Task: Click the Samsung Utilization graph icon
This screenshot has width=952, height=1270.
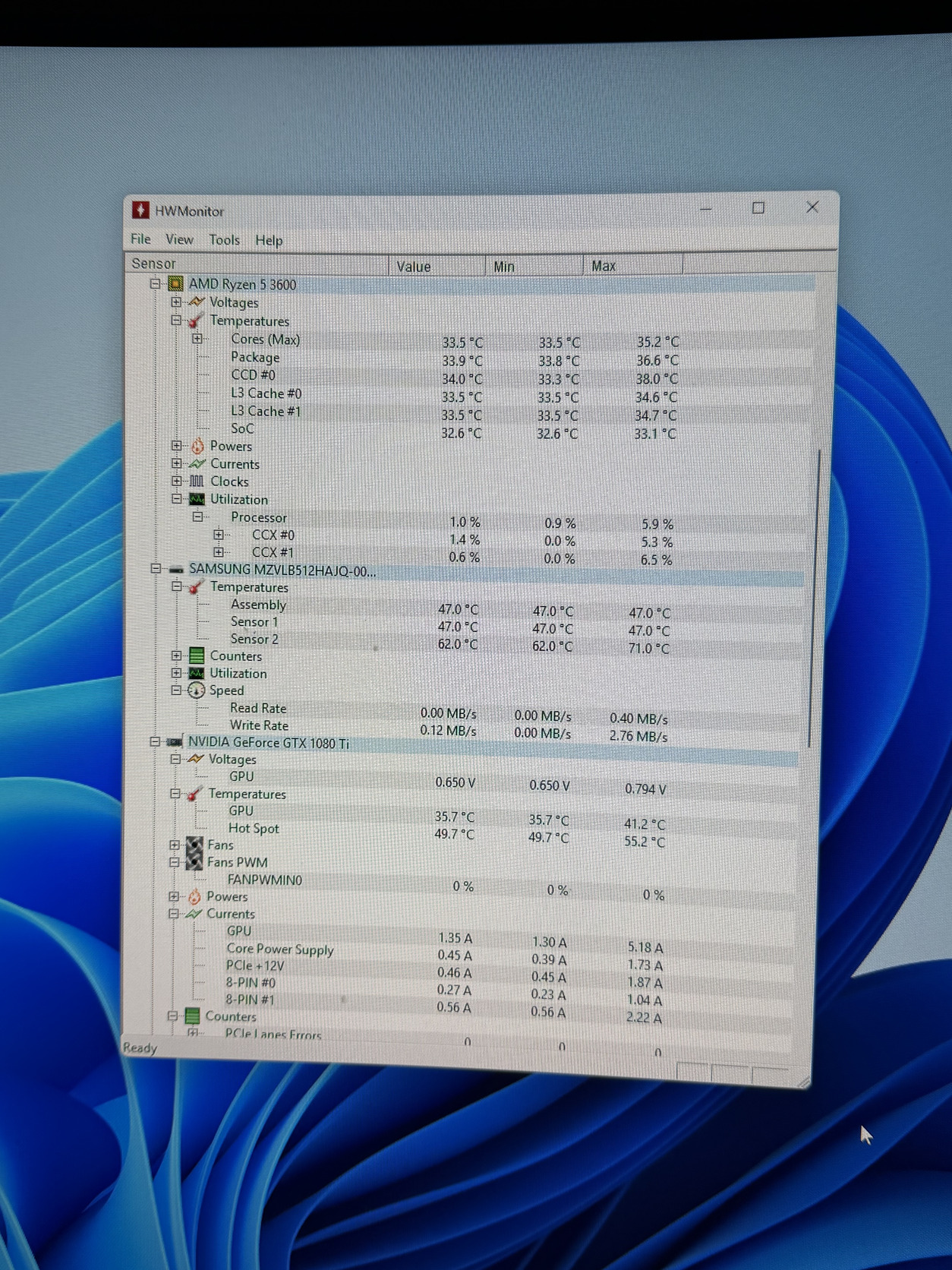Action: point(196,673)
